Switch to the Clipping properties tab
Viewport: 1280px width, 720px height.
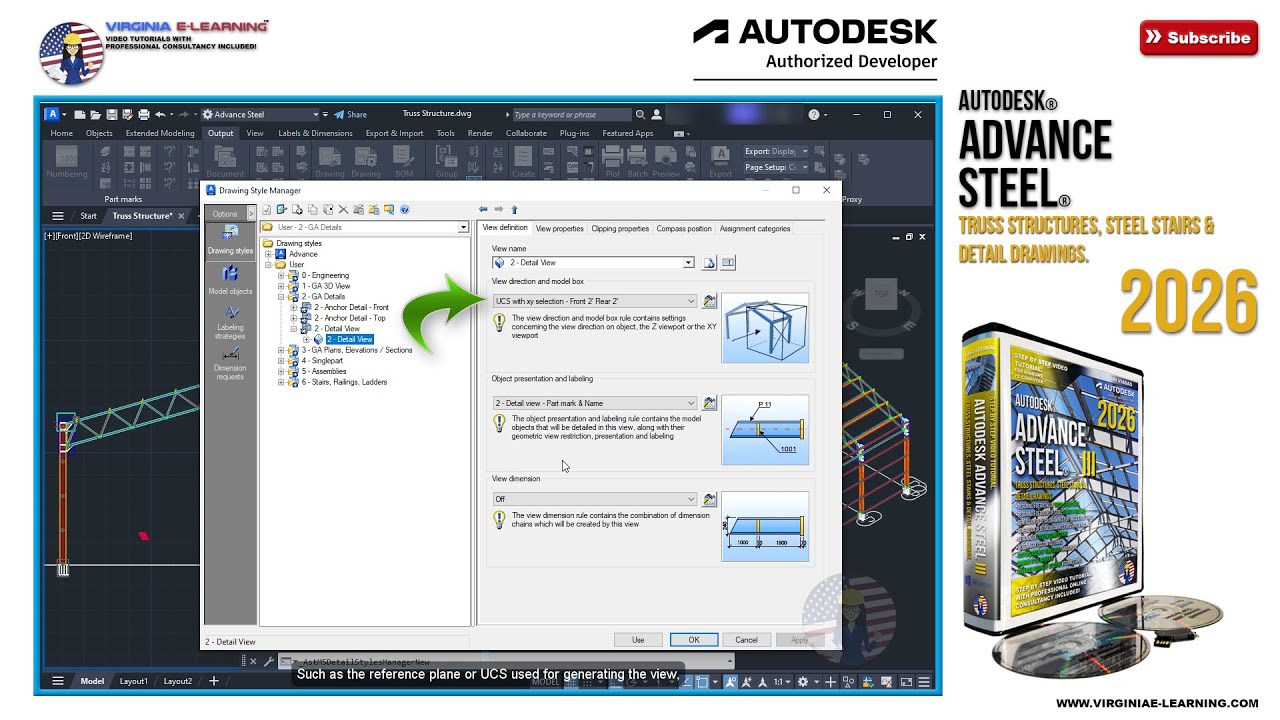[x=620, y=229]
